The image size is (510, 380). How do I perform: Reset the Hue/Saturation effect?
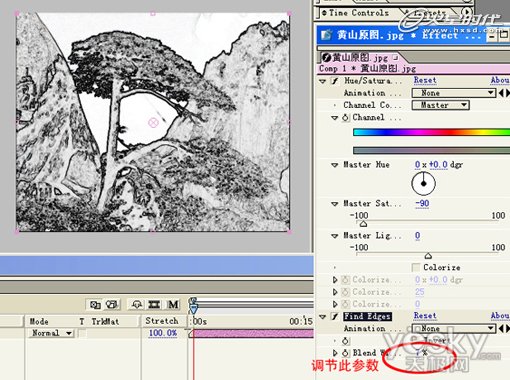click(x=425, y=80)
